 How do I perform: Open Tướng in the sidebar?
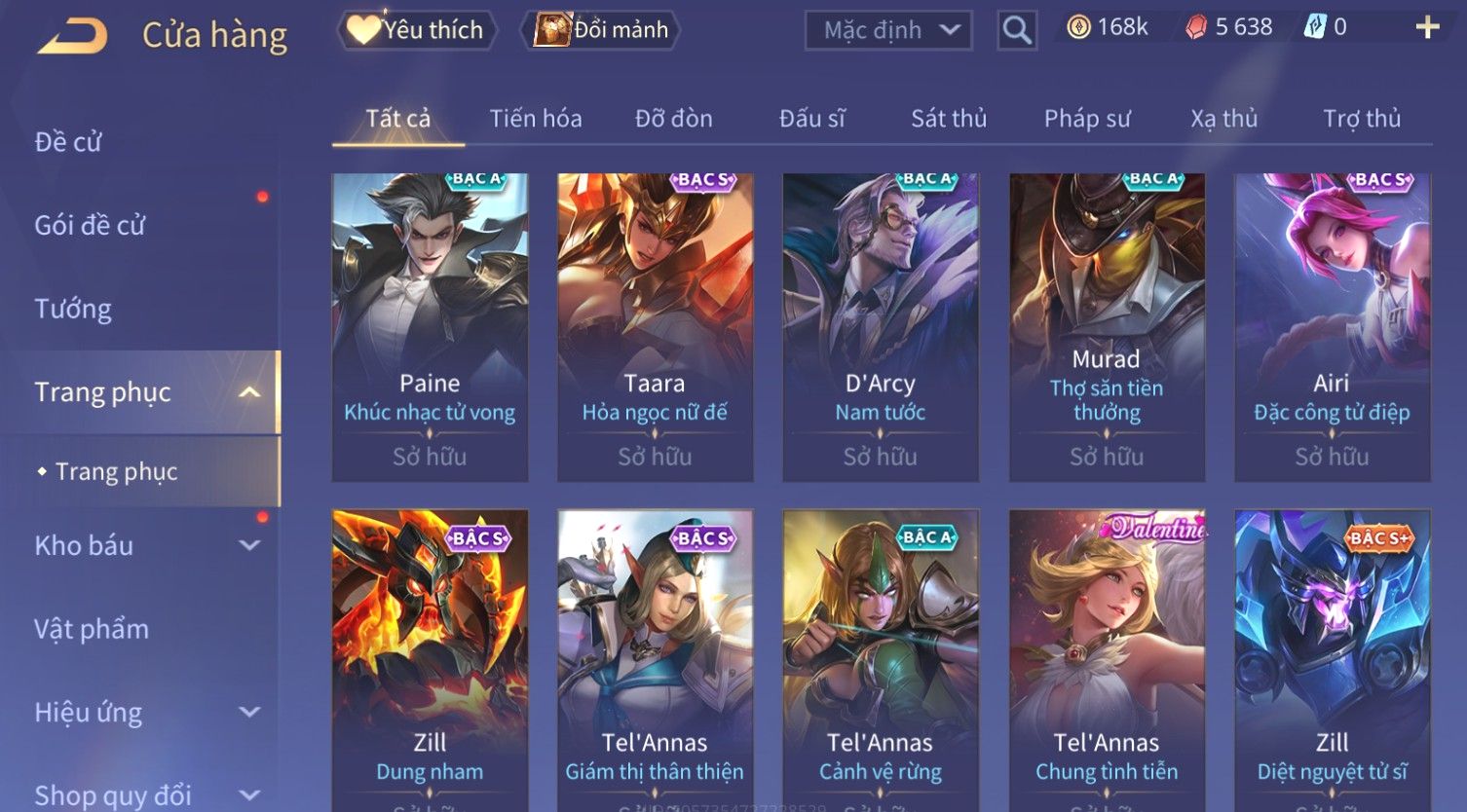(x=73, y=310)
